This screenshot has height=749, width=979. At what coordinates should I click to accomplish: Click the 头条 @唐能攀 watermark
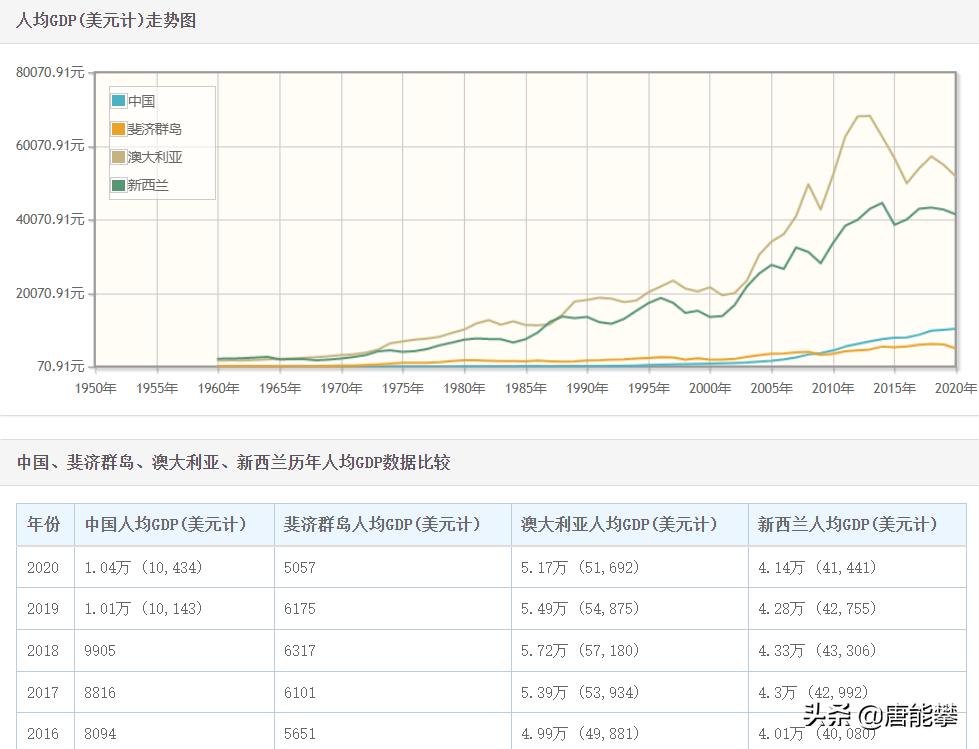tap(880, 715)
